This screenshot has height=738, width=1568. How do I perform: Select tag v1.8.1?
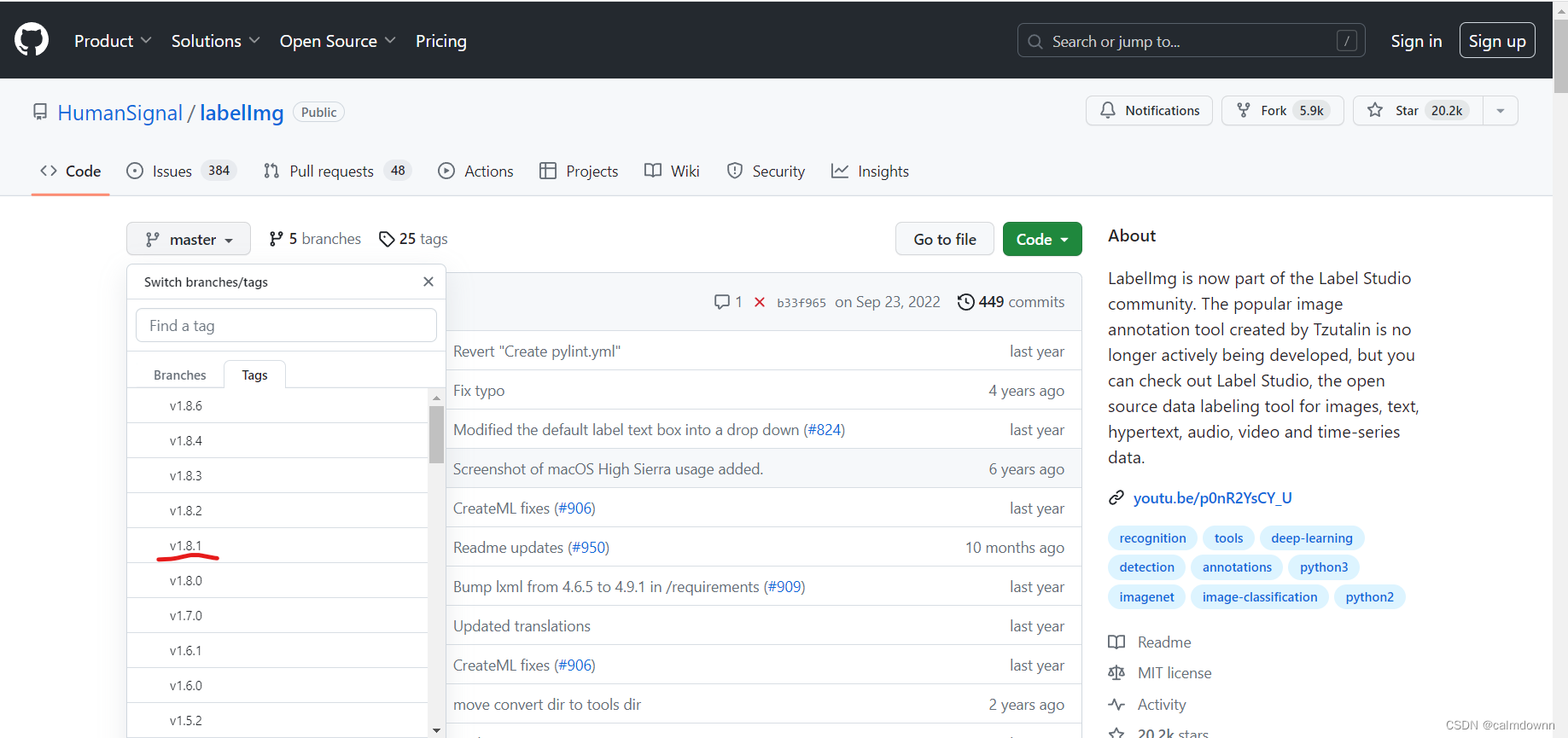point(277,545)
